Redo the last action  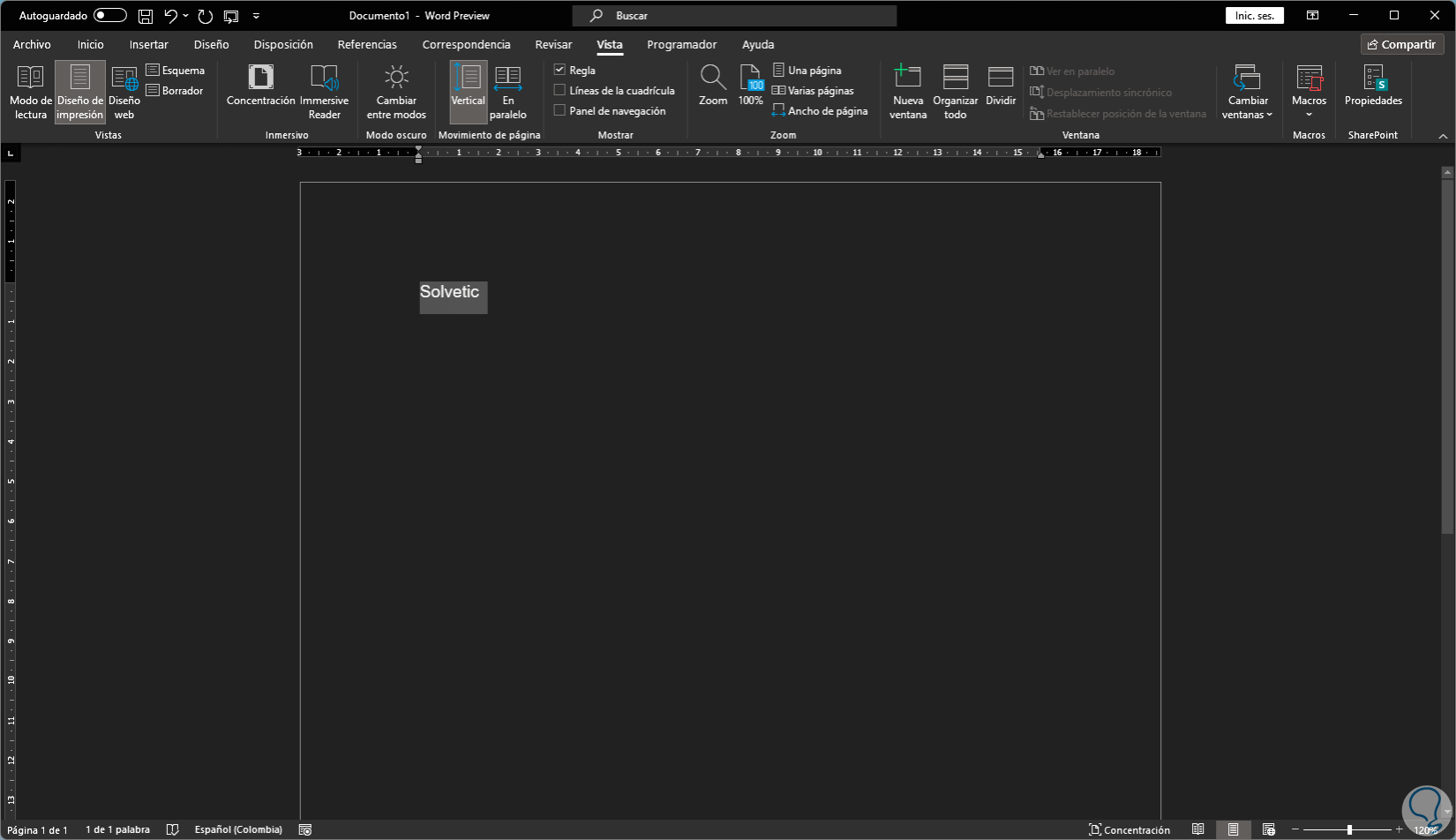click(x=206, y=16)
